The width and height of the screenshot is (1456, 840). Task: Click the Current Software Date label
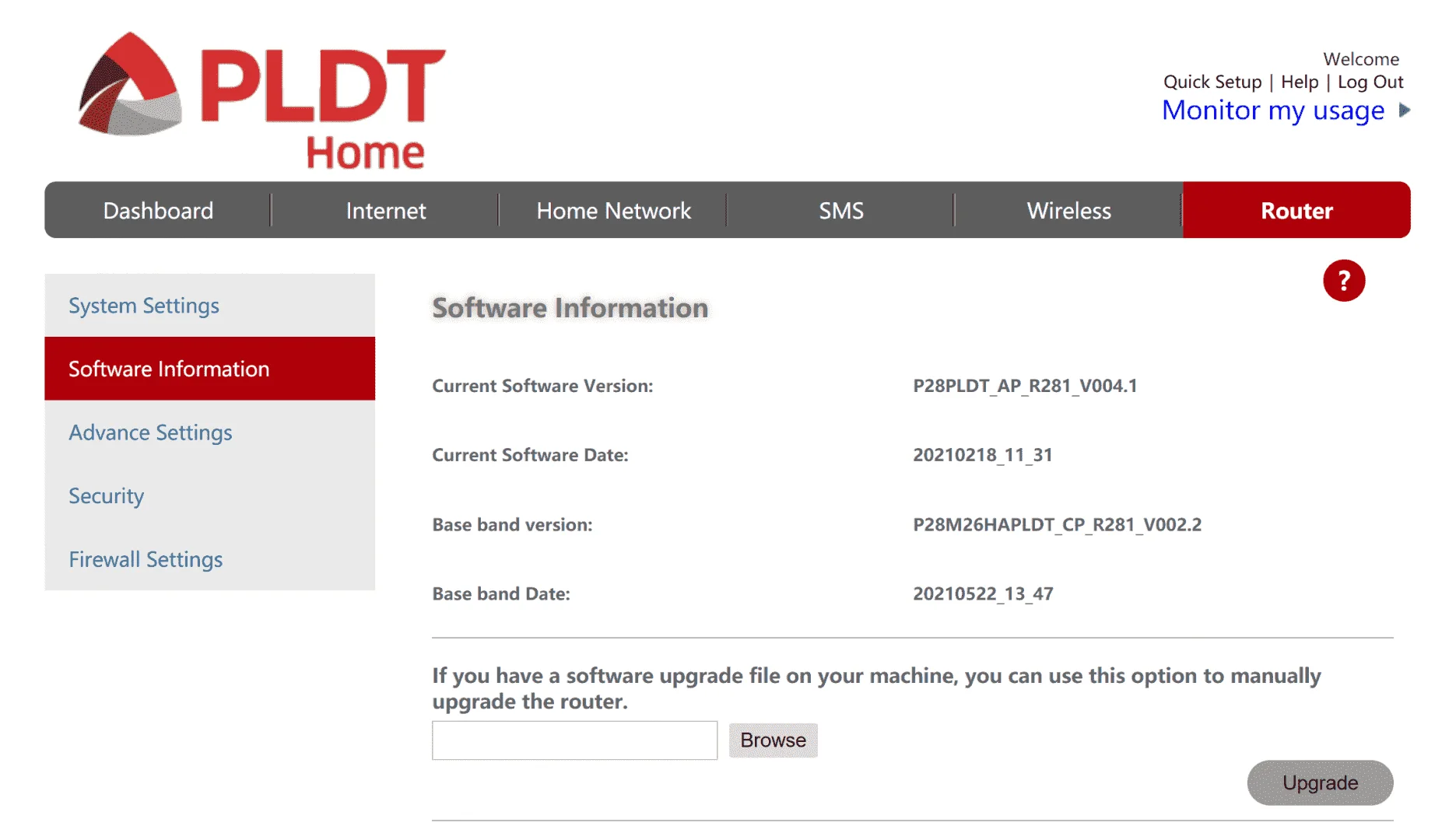pyautogui.click(x=530, y=455)
